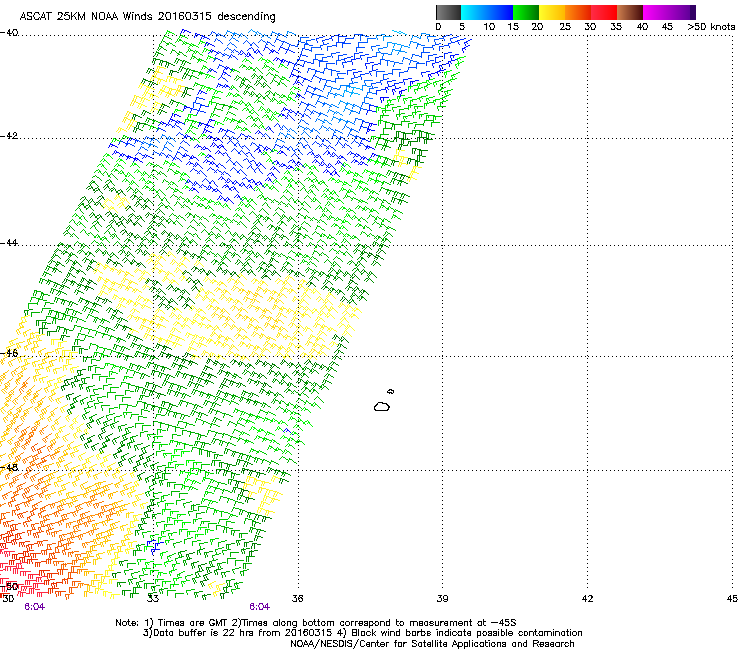Click the yellow 20-25 knots legend swatch

552,12
